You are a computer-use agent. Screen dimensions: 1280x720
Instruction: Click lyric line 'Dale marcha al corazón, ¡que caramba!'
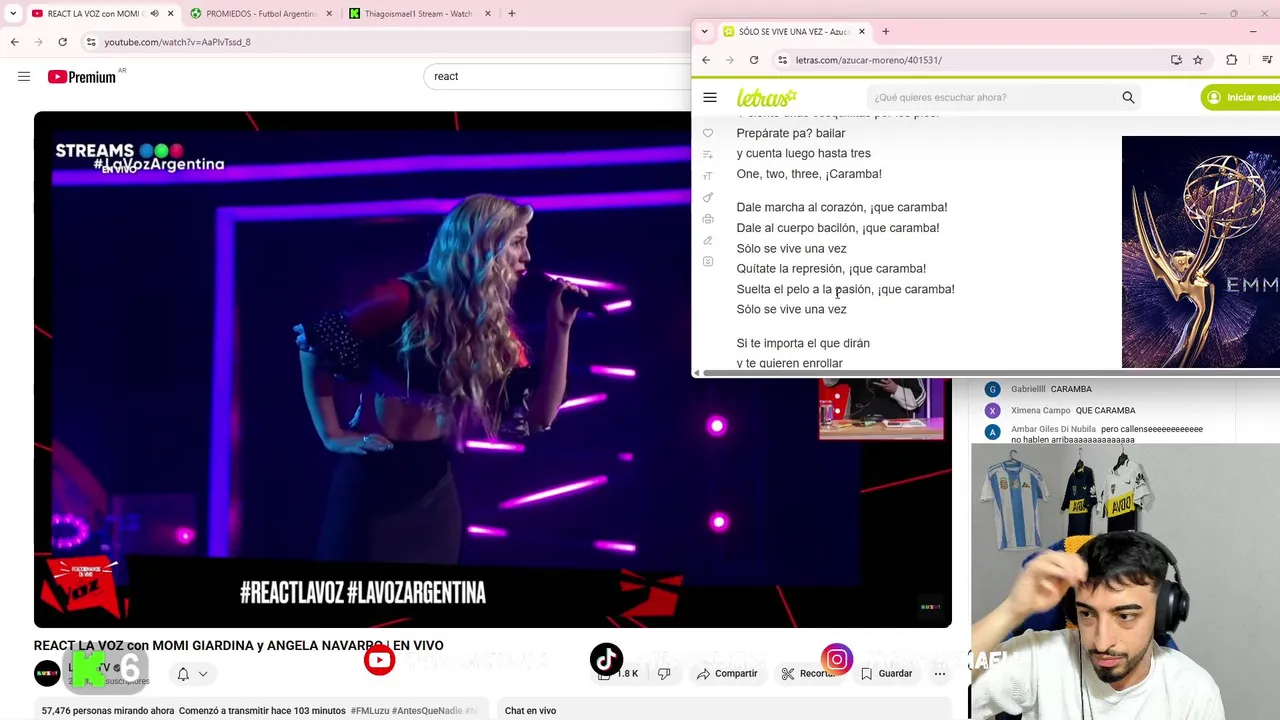coord(842,208)
